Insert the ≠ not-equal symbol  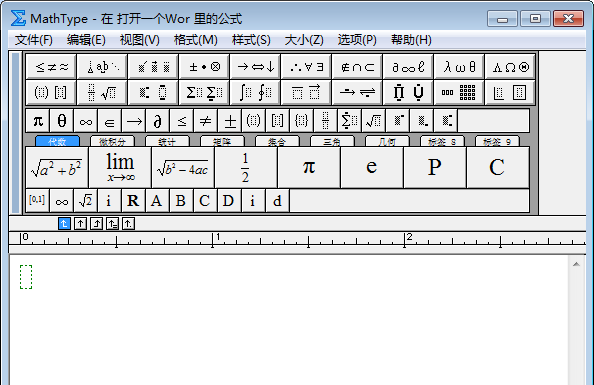[206, 121]
